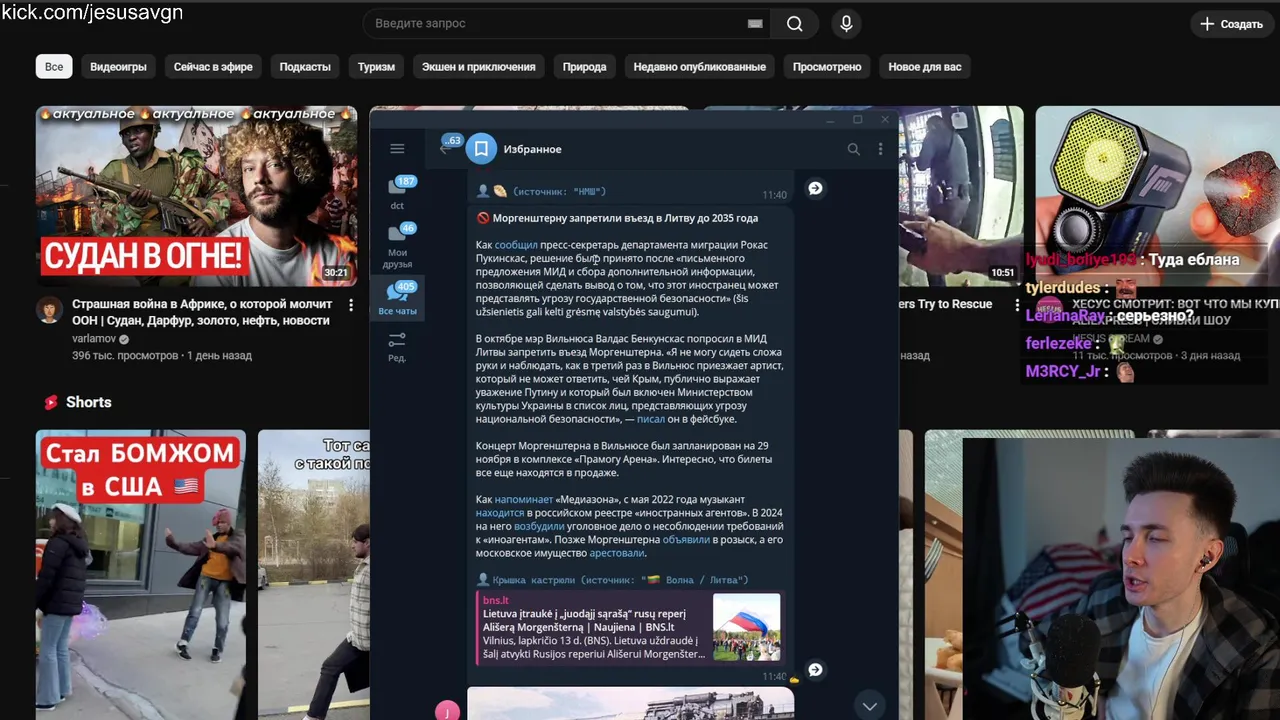The height and width of the screenshot is (720, 1280).
Task: Open the Мои друзья chat folder
Action: [x=397, y=246]
